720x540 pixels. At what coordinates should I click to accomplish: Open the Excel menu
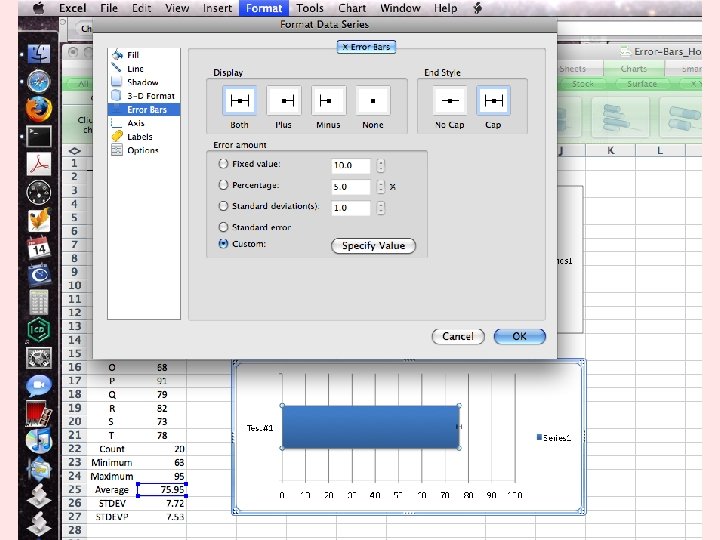pos(73,8)
